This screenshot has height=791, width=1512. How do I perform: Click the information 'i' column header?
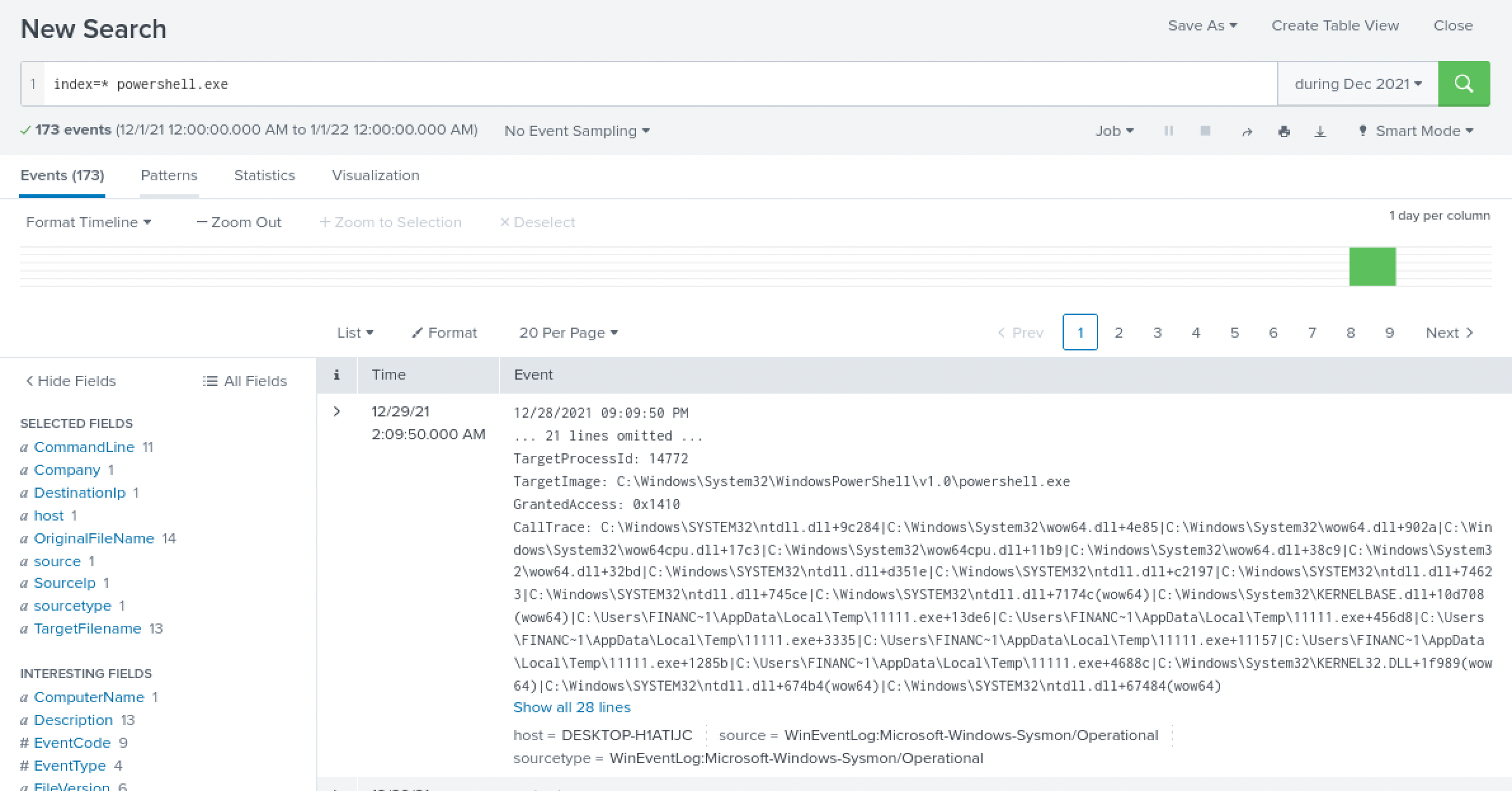click(x=336, y=375)
